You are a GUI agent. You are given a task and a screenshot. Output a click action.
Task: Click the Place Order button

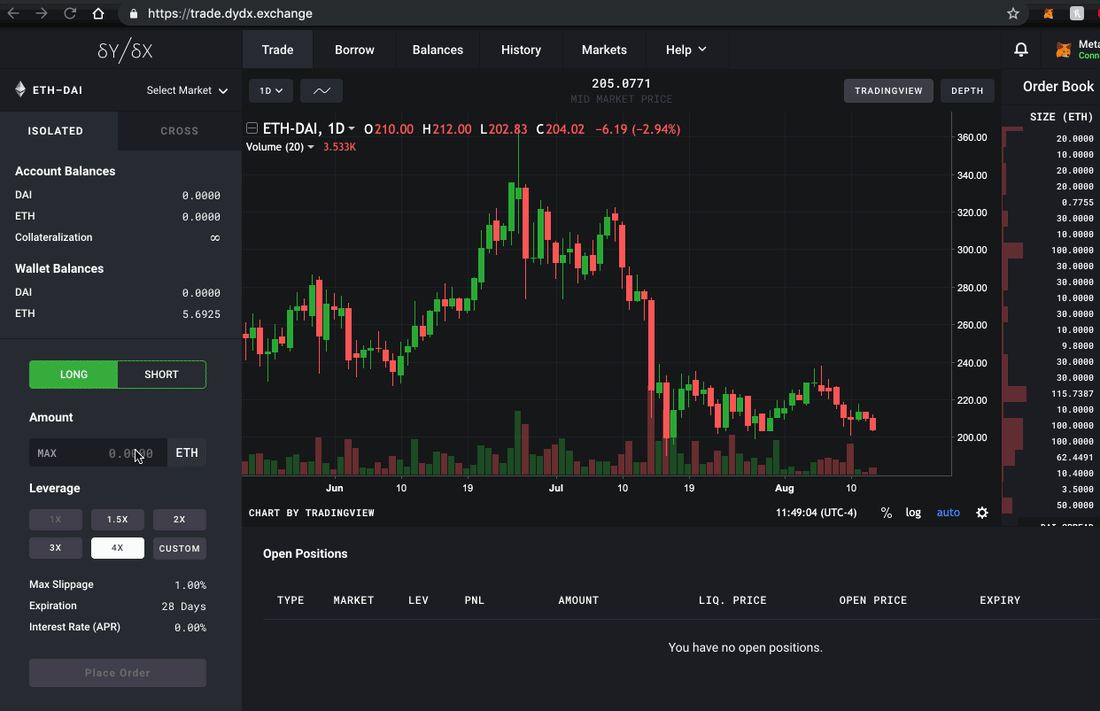pos(118,672)
